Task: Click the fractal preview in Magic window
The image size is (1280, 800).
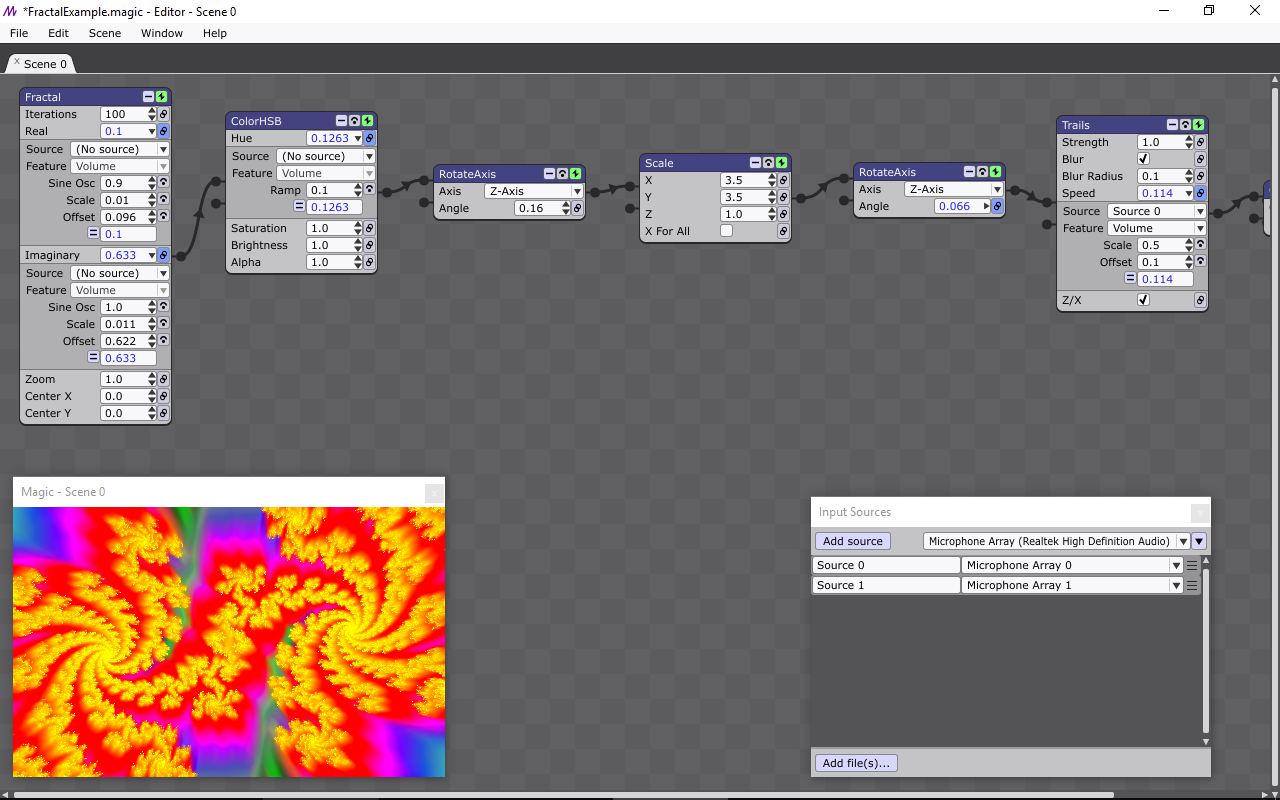Action: point(229,642)
